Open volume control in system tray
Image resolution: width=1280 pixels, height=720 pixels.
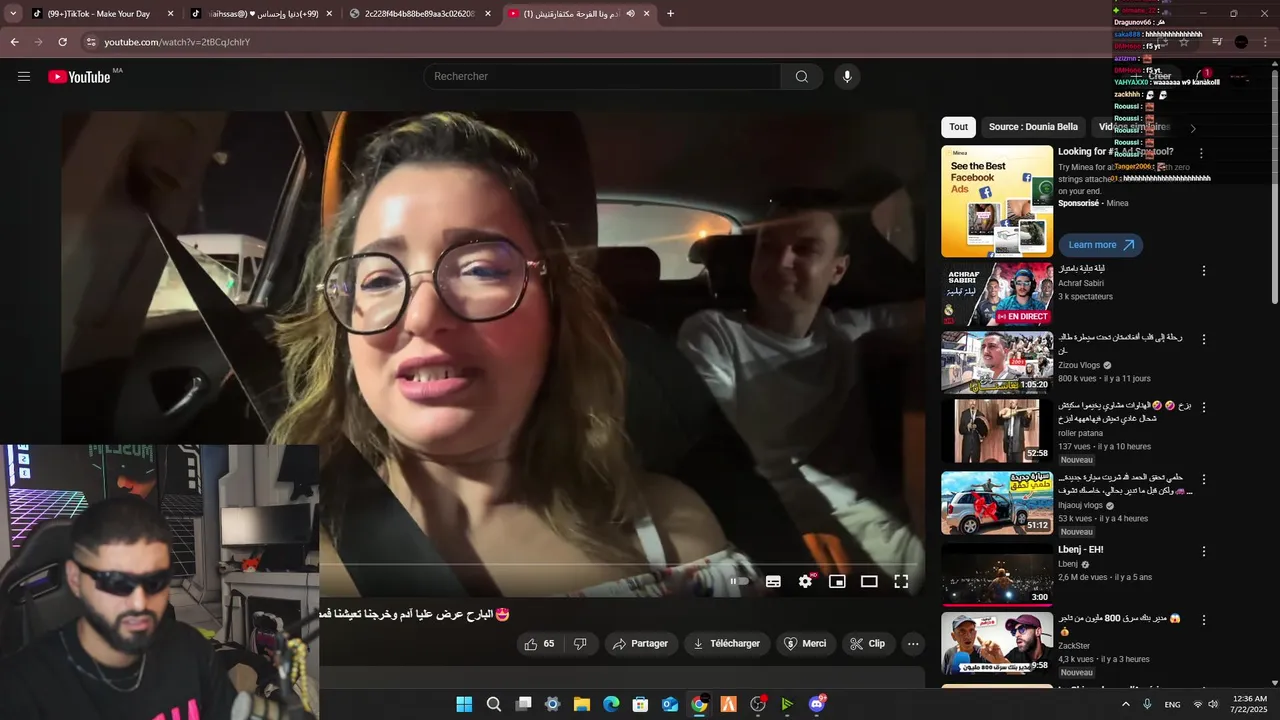coord(1213,704)
